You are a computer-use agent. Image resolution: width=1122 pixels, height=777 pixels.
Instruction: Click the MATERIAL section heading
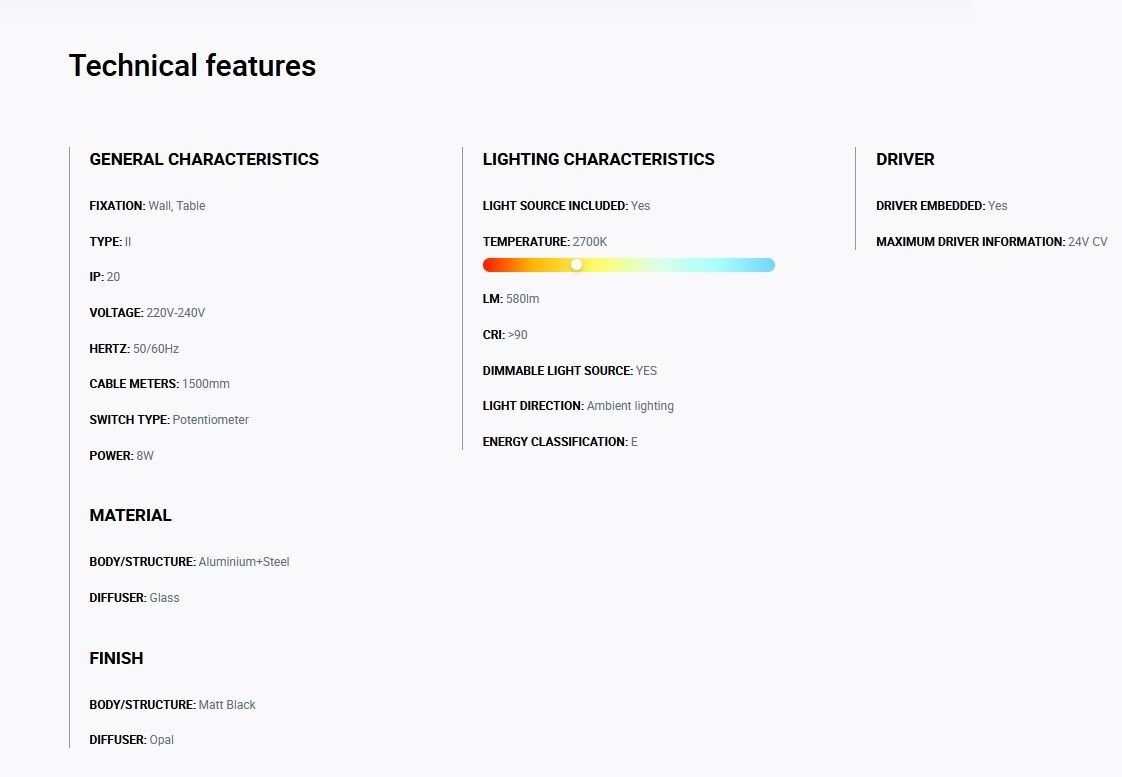pos(130,515)
